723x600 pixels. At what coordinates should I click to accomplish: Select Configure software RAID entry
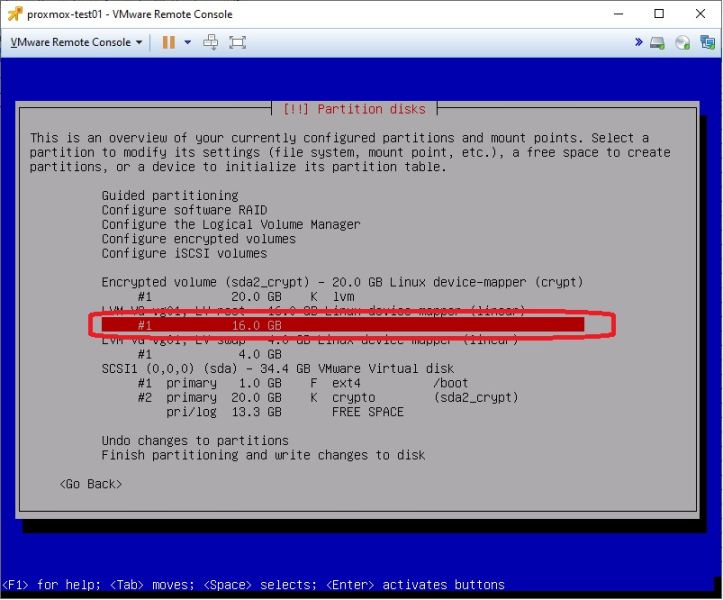point(184,210)
